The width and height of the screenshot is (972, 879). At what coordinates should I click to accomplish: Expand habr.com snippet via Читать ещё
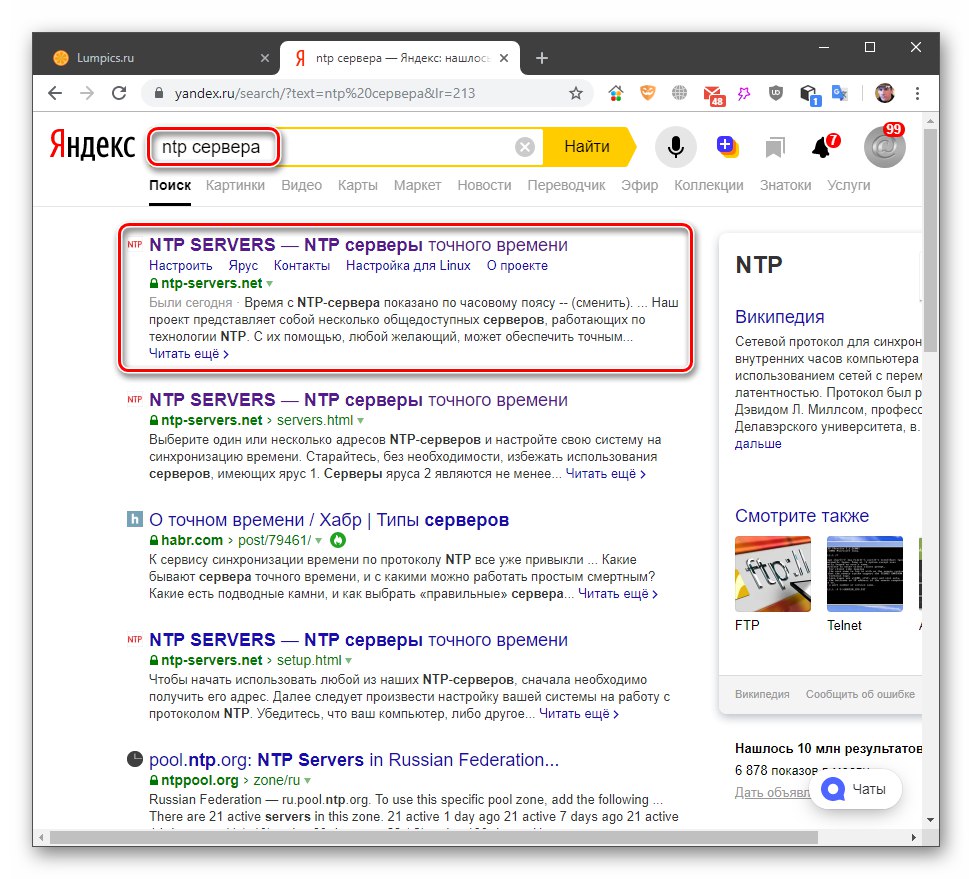pyautogui.click(x=618, y=594)
